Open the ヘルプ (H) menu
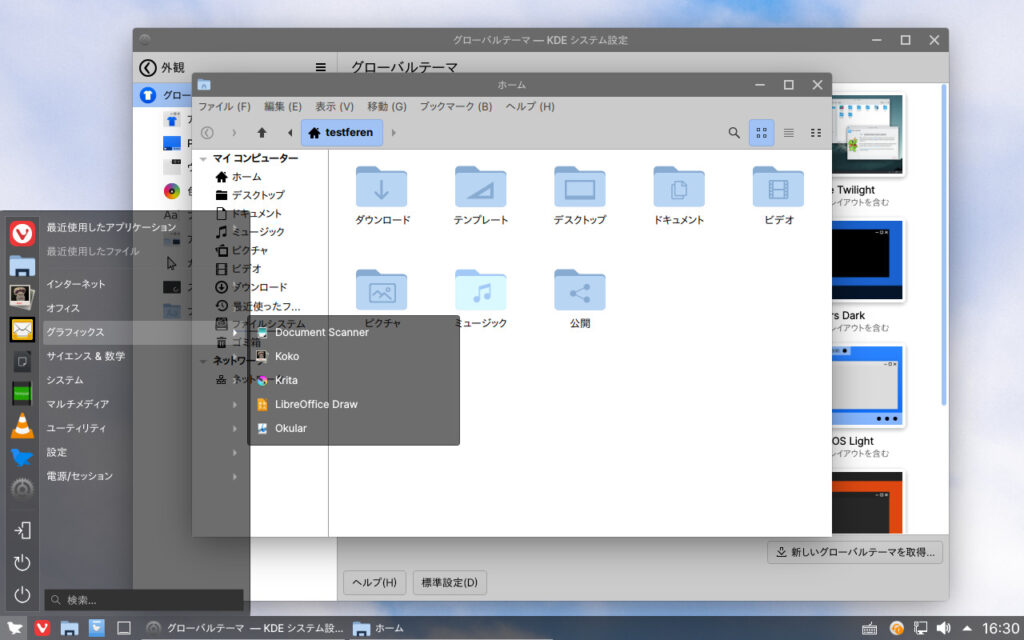1024x640 pixels. tap(530, 106)
